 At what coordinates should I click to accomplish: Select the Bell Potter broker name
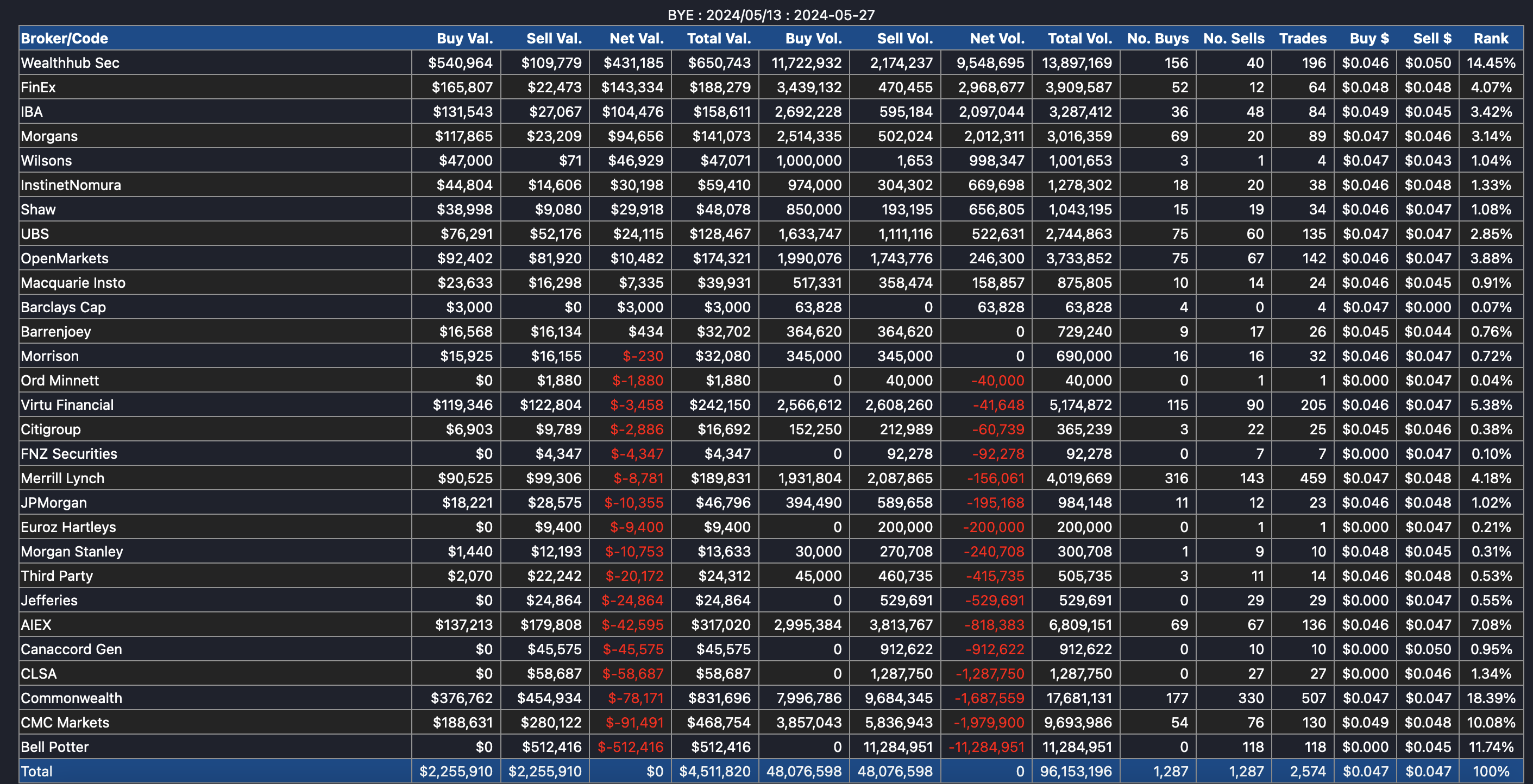coord(54,746)
